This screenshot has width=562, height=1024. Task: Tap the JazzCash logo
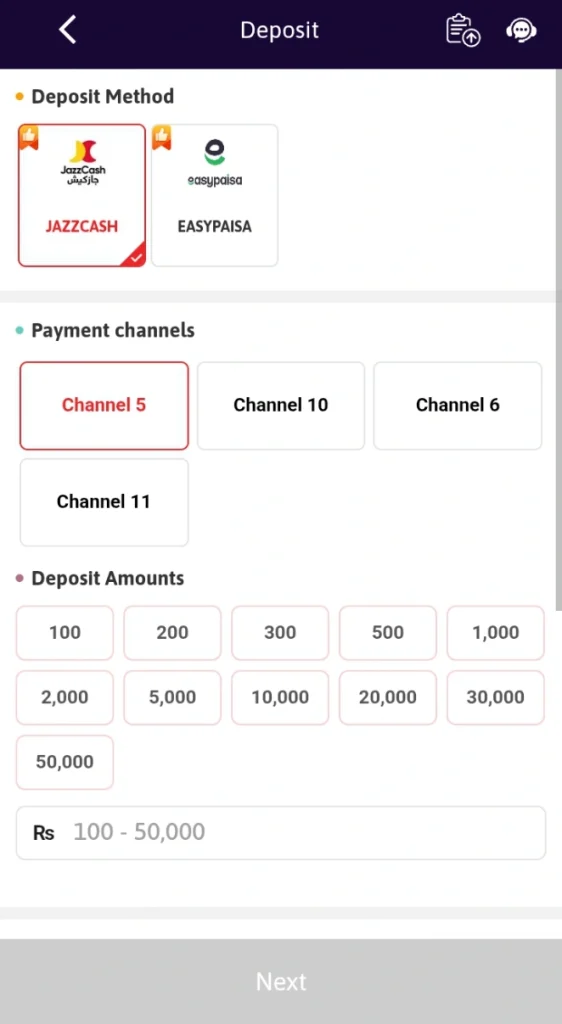(83, 162)
